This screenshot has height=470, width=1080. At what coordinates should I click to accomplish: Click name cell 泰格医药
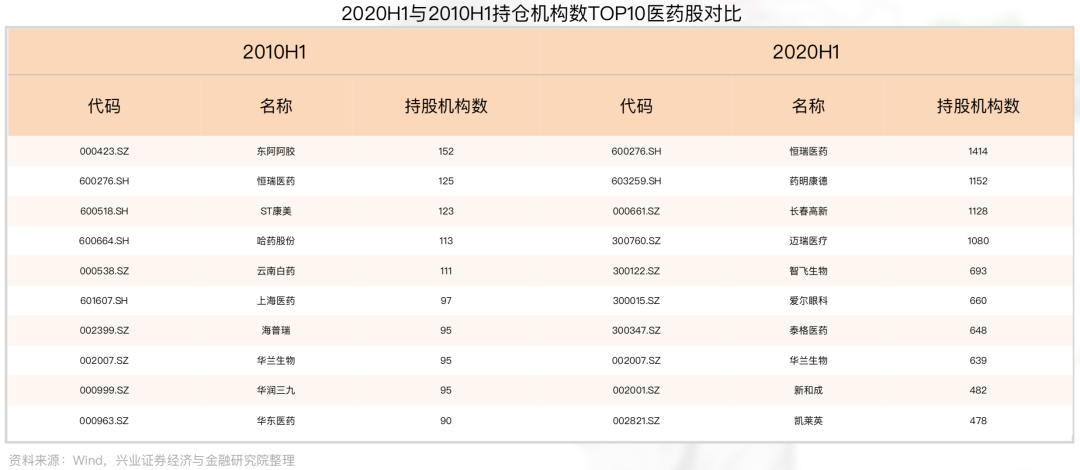click(x=807, y=331)
